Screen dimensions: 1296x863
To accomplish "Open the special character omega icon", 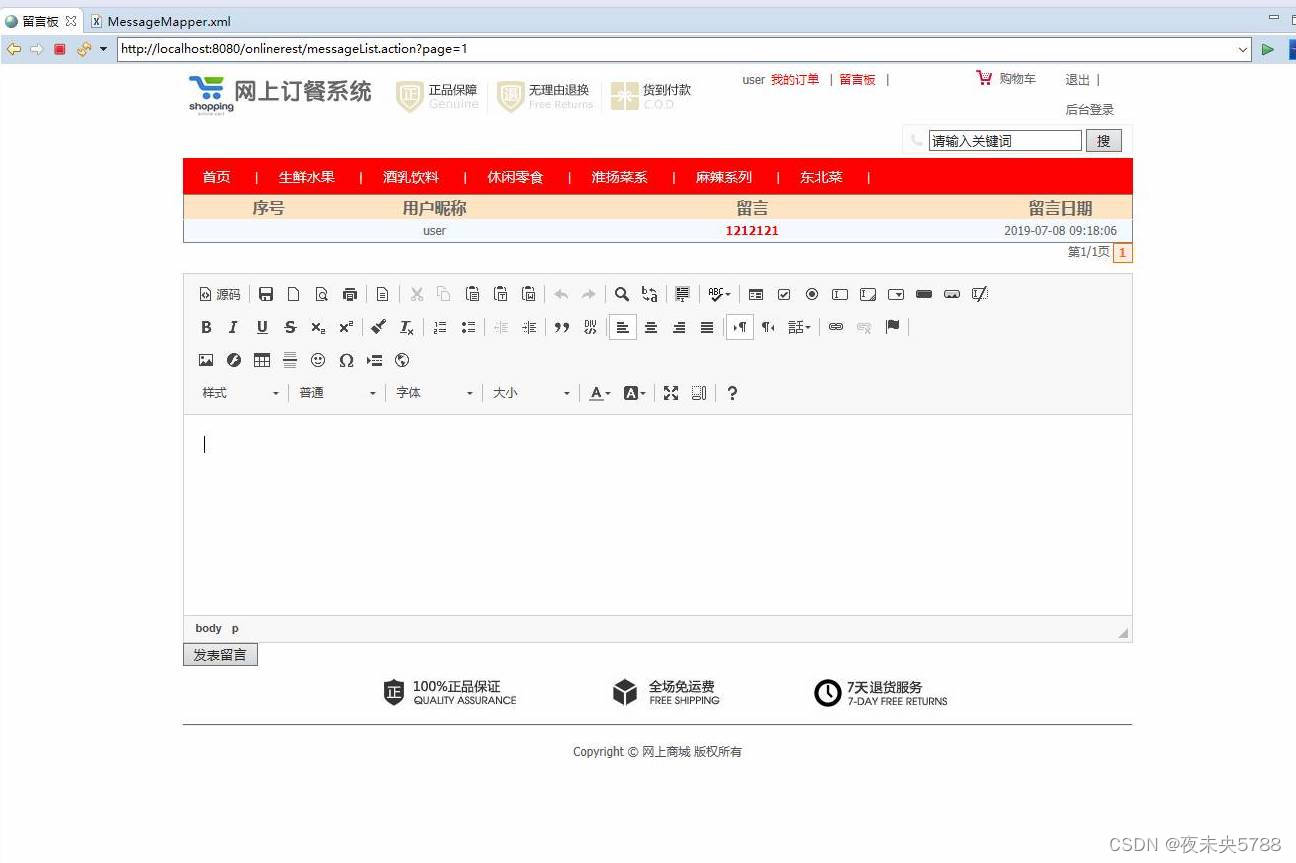I will 346,360.
